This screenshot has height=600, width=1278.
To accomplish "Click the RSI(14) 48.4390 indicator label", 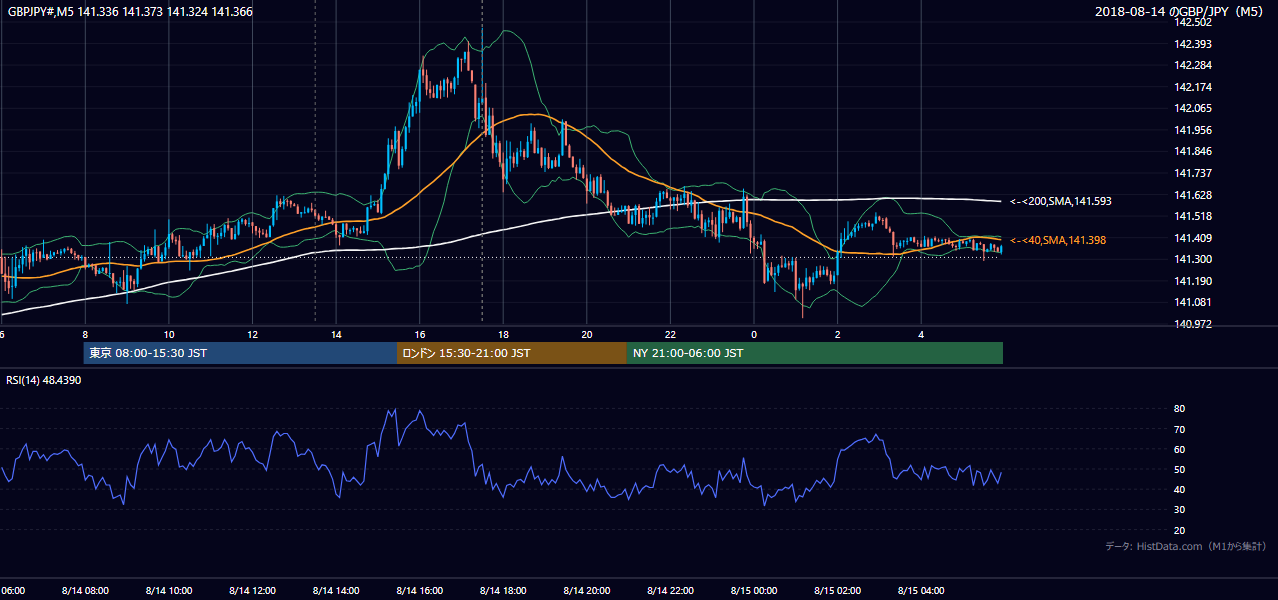I will point(44,380).
